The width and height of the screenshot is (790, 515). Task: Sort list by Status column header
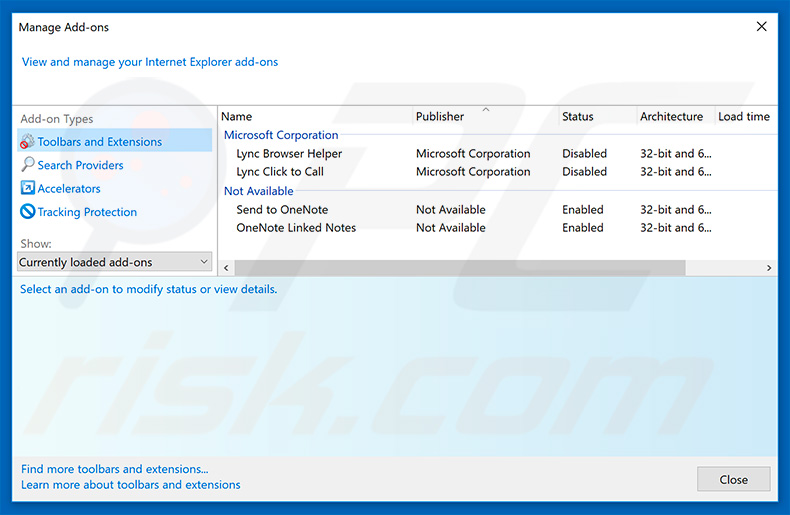coord(577,117)
